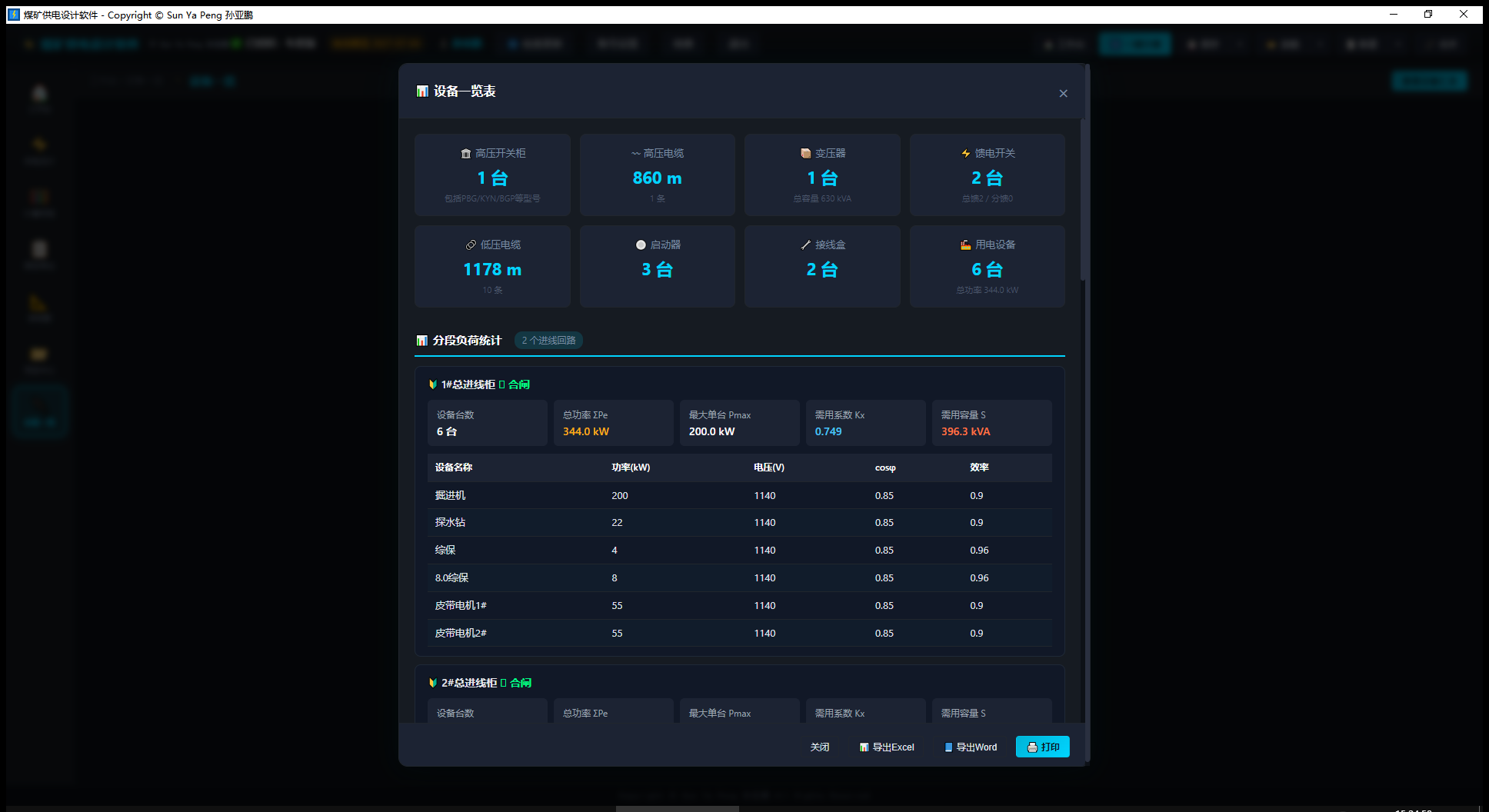The width and height of the screenshot is (1489, 812).
Task: Select the 探水钻 table row
Action: (x=740, y=523)
